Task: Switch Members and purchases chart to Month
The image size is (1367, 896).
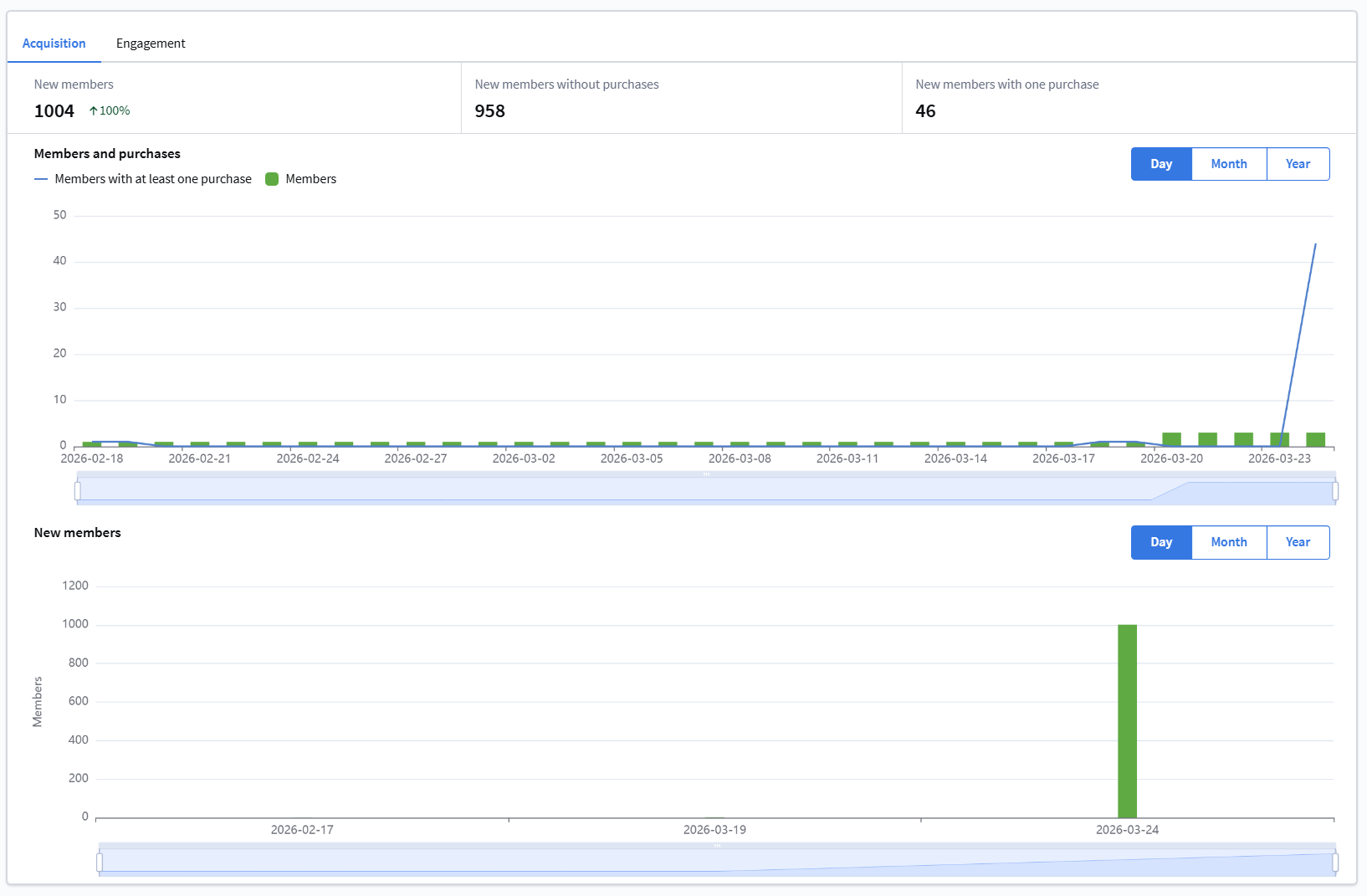Action: pyautogui.click(x=1228, y=164)
